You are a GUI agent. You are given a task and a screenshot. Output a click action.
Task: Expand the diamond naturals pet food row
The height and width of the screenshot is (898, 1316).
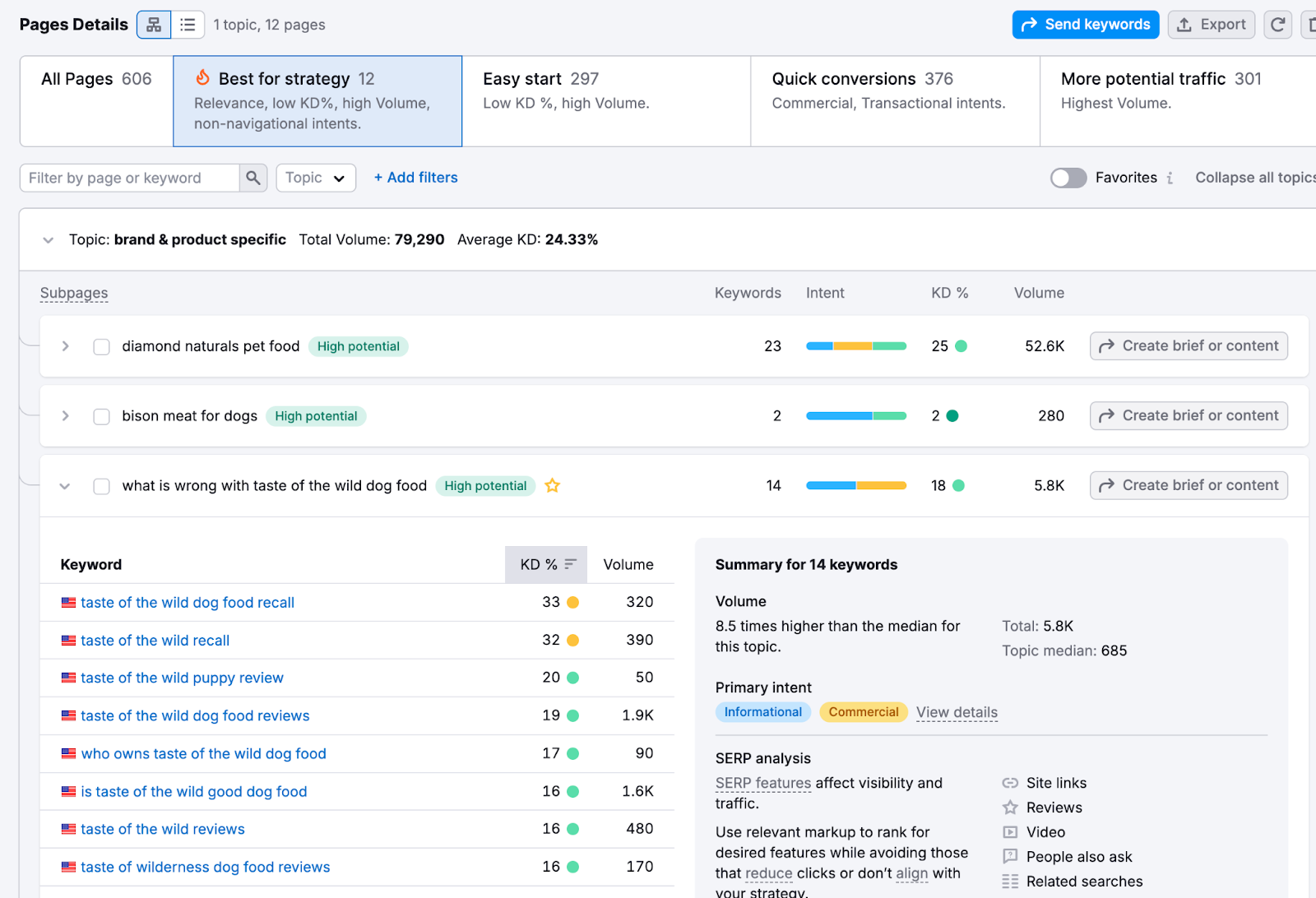point(65,347)
